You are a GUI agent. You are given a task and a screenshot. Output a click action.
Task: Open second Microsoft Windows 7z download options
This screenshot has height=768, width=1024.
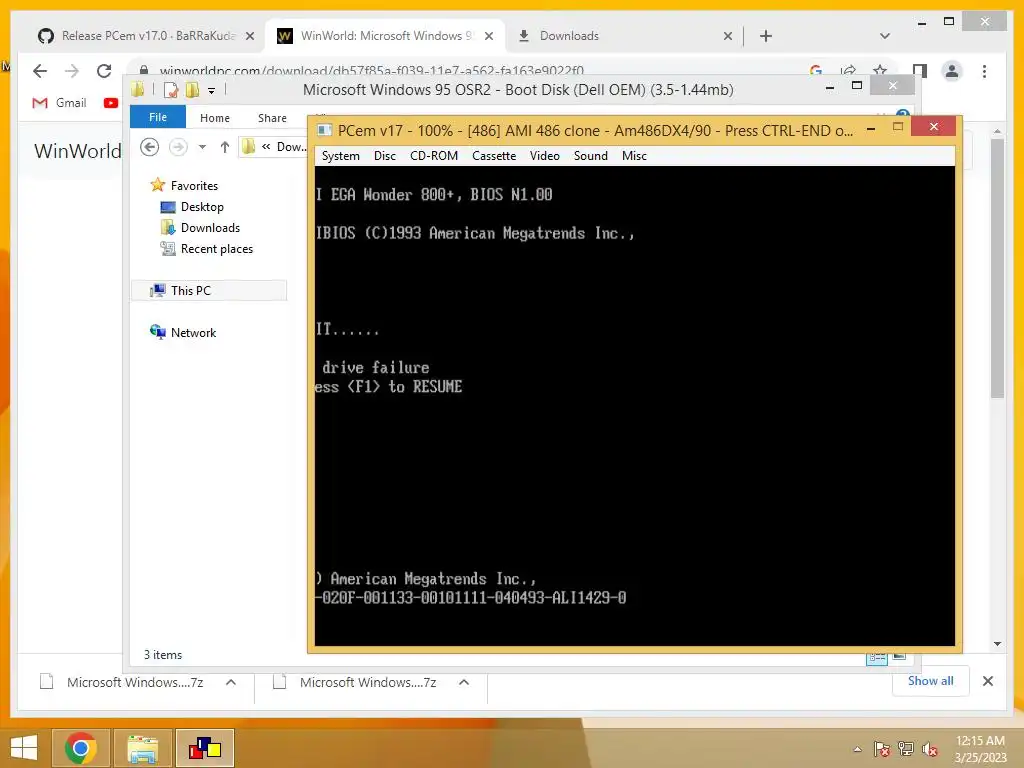(x=464, y=682)
